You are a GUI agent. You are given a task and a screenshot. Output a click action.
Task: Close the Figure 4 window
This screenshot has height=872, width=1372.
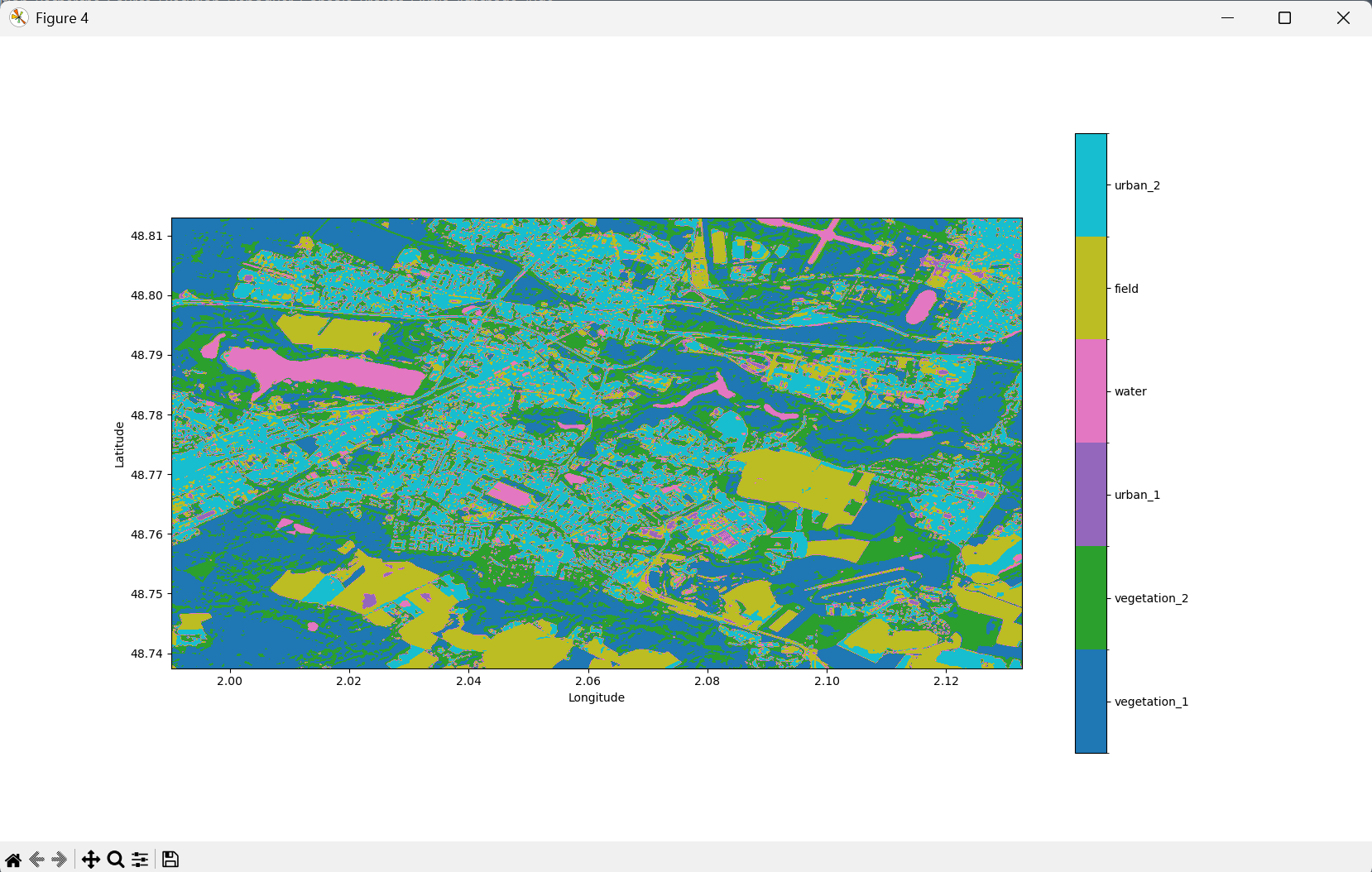pyautogui.click(x=1343, y=17)
